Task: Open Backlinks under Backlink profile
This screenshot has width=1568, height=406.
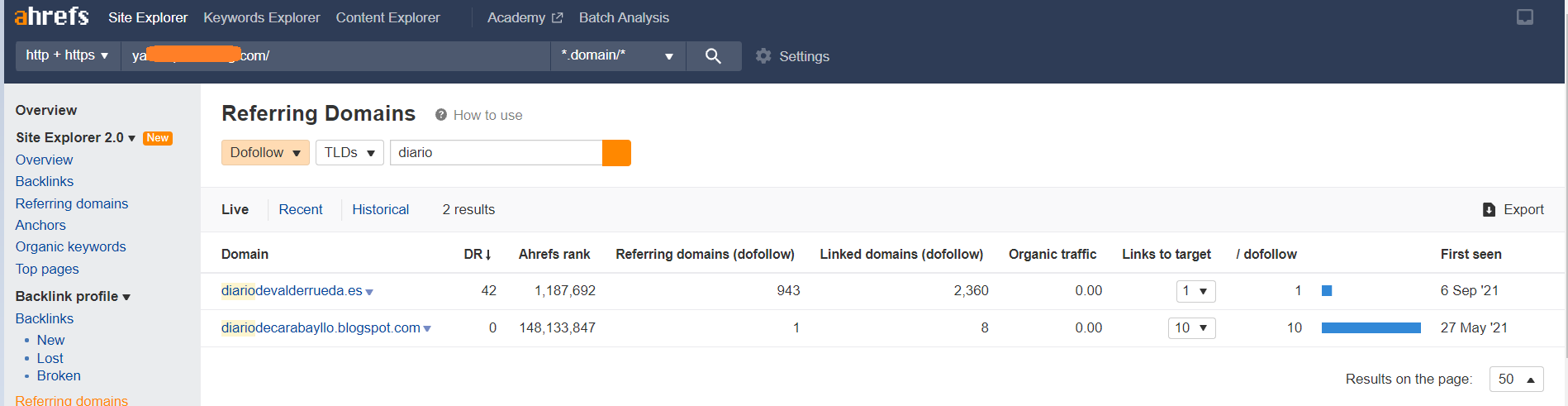Action: coord(45,318)
